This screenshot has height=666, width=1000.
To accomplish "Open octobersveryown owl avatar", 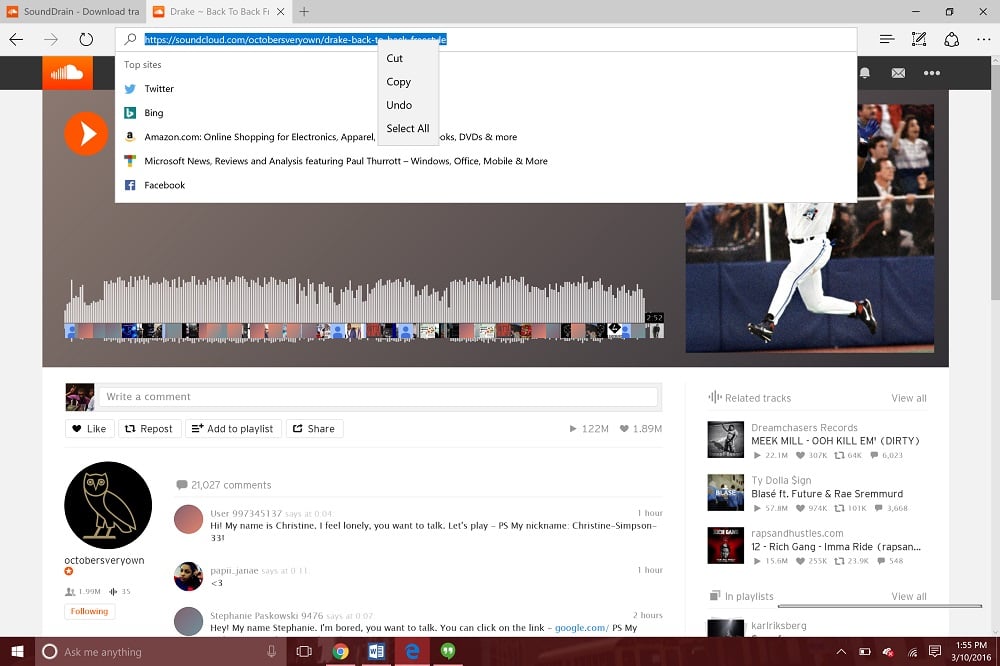I will click(x=108, y=505).
